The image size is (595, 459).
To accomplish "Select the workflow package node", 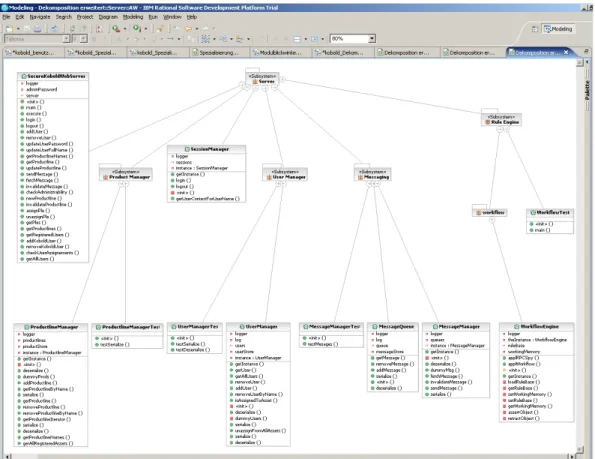I will click(490, 212).
